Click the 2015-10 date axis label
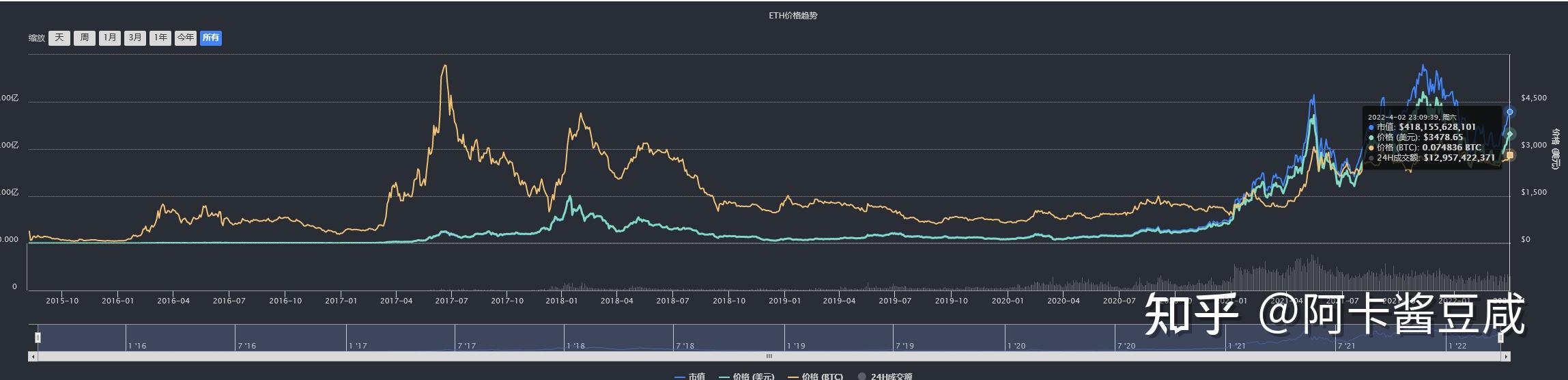1568x380 pixels. 63,301
